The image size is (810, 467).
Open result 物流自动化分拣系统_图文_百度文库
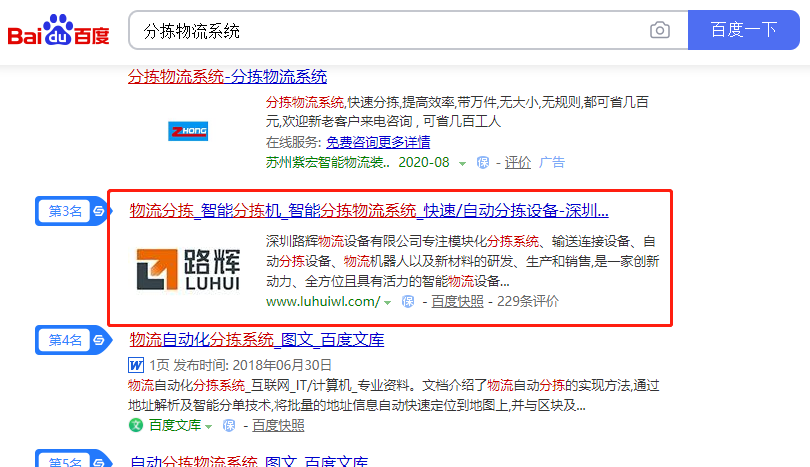(257, 340)
